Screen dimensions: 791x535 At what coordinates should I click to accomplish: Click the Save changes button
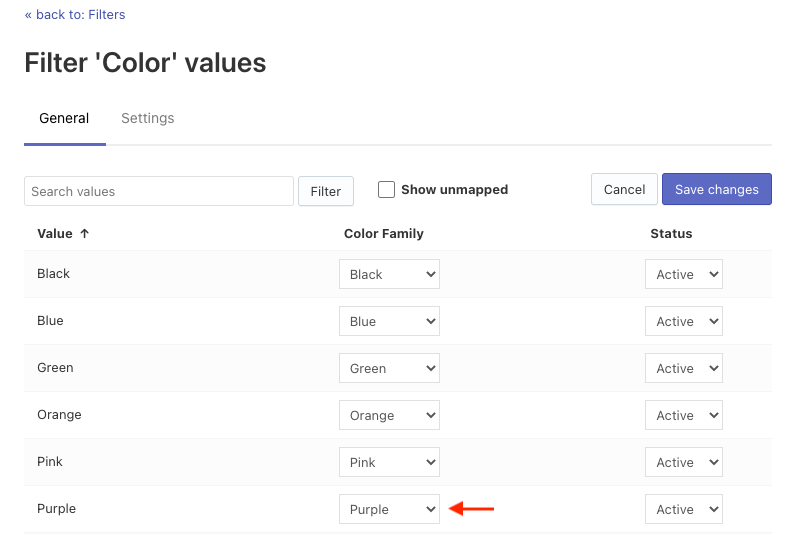(716, 190)
